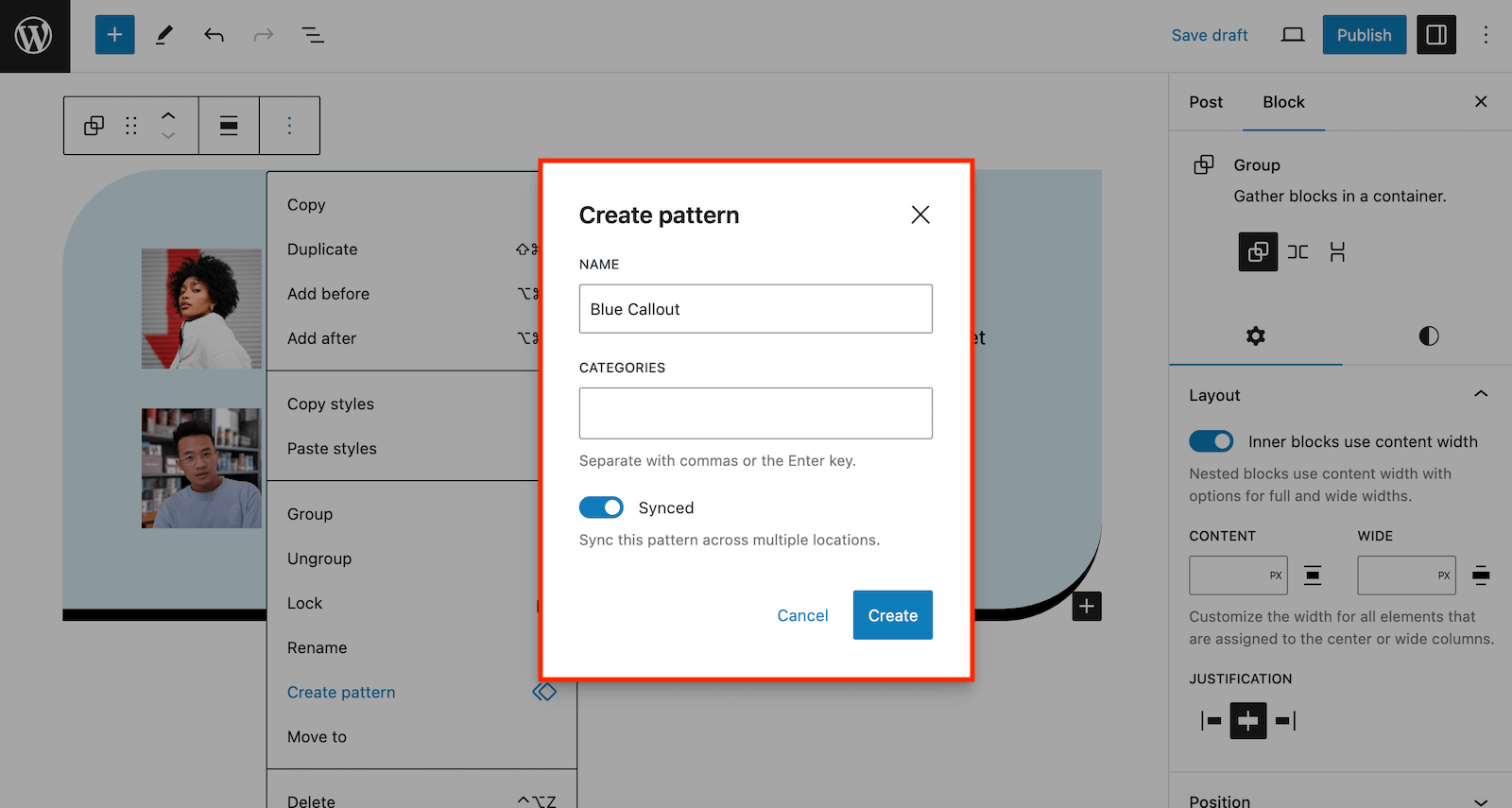Open the preview device icon

[1293, 35]
